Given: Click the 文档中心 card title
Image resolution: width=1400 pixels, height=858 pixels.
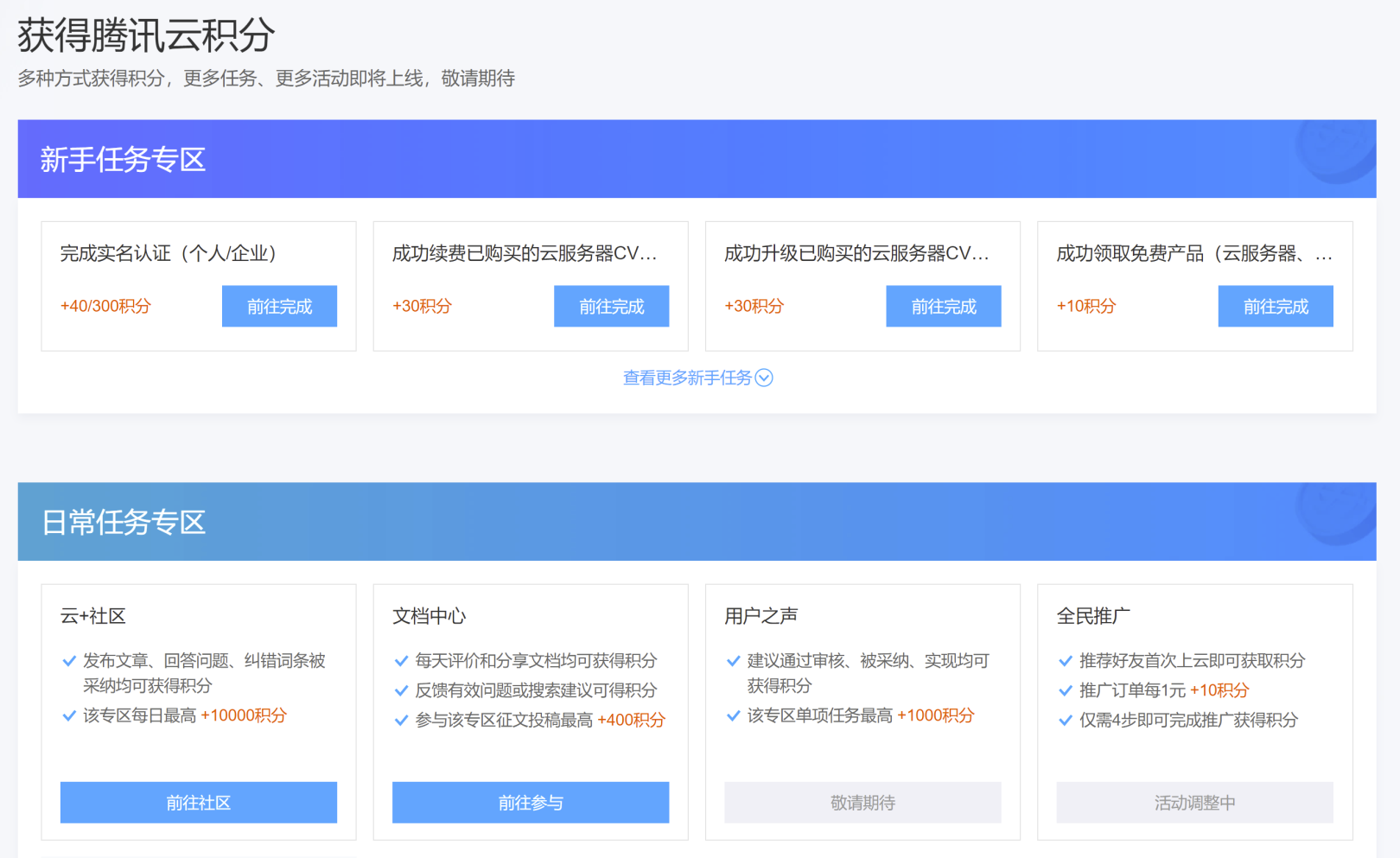Looking at the screenshot, I should [429, 616].
